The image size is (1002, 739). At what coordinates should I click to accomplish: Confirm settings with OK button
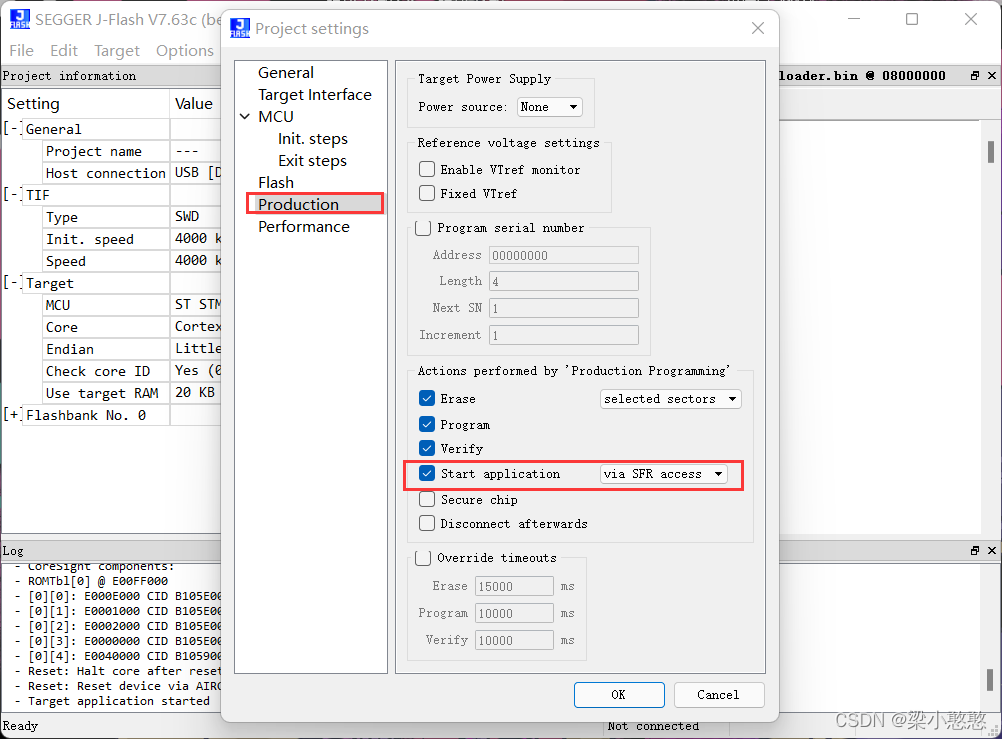619,695
